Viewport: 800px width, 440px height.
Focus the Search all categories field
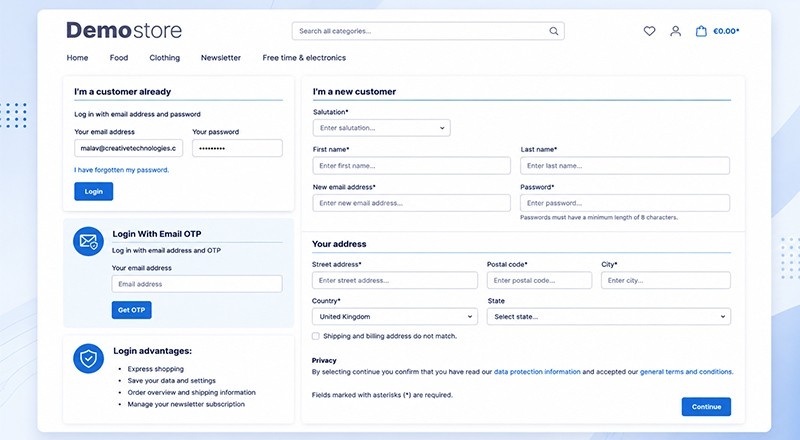[x=428, y=31]
